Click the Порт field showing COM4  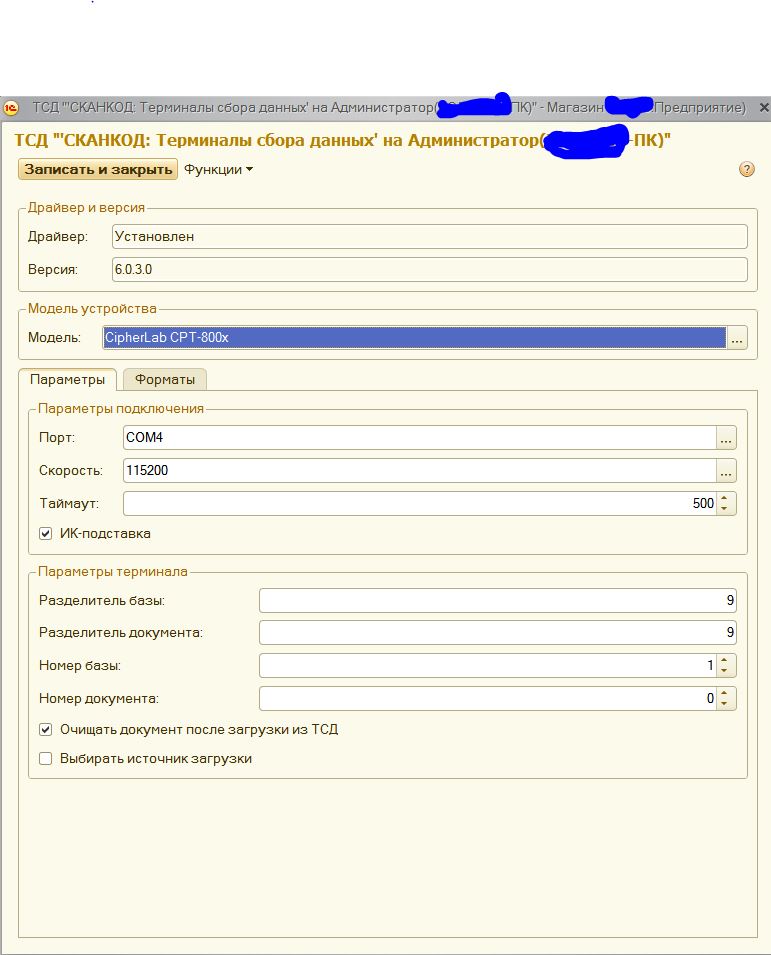pyautogui.click(x=418, y=438)
